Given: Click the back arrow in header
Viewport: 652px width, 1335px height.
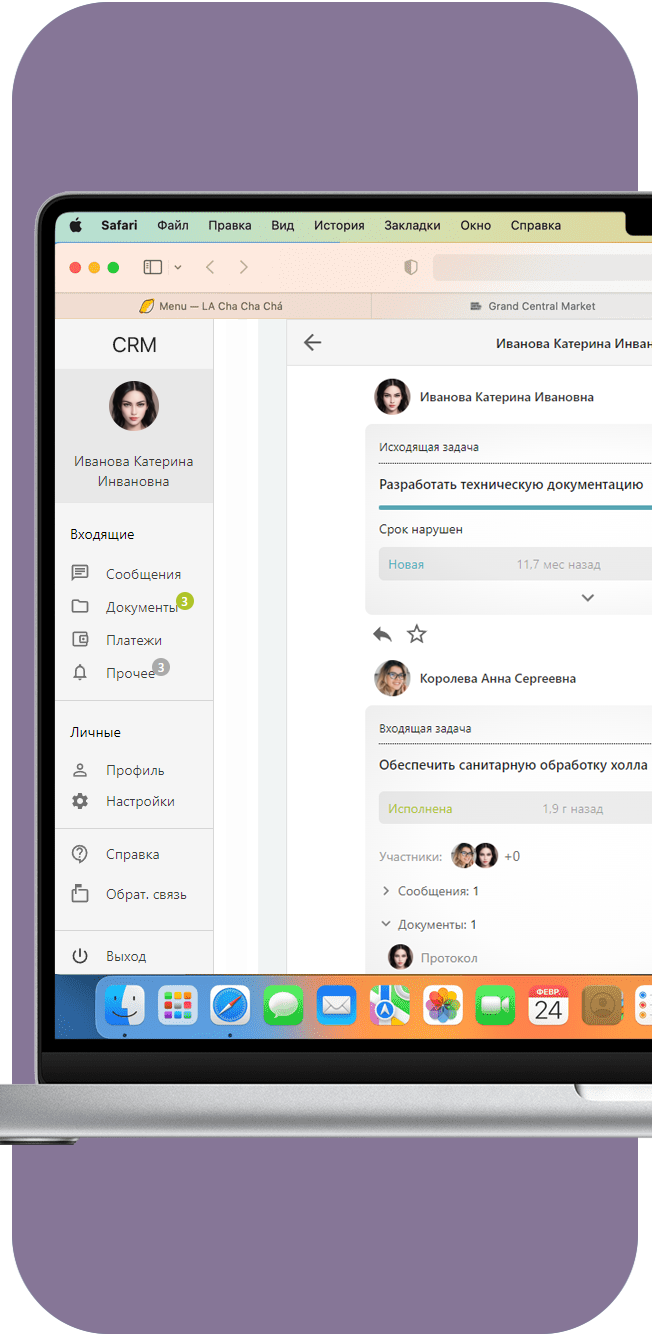Looking at the screenshot, I should [x=312, y=343].
